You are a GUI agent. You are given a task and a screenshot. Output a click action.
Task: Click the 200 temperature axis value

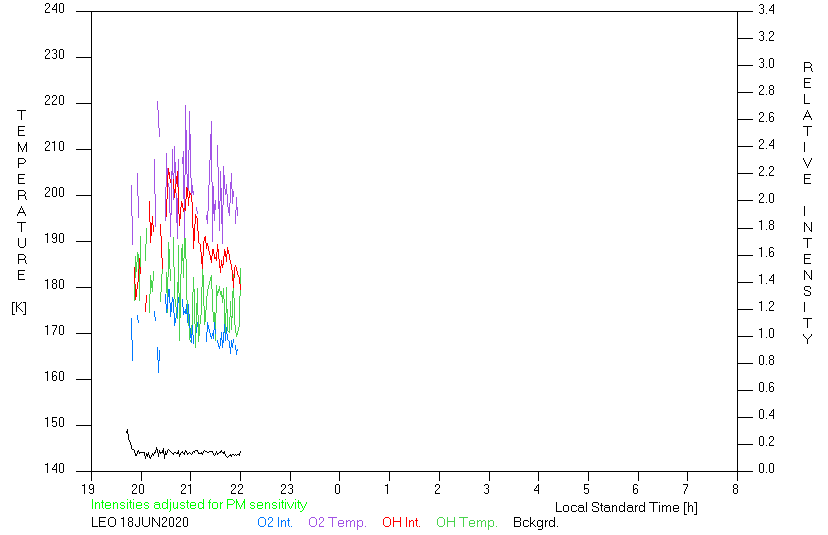click(54, 192)
